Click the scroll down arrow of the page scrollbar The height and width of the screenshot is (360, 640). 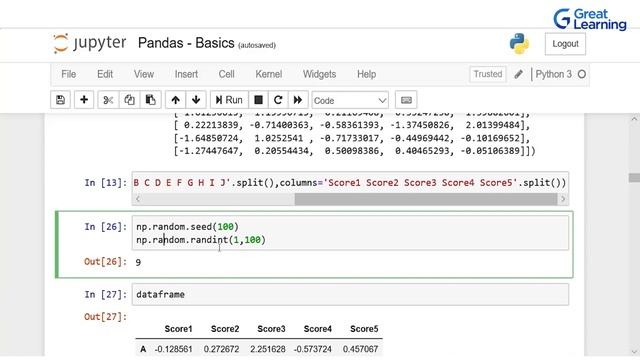pos(634,351)
